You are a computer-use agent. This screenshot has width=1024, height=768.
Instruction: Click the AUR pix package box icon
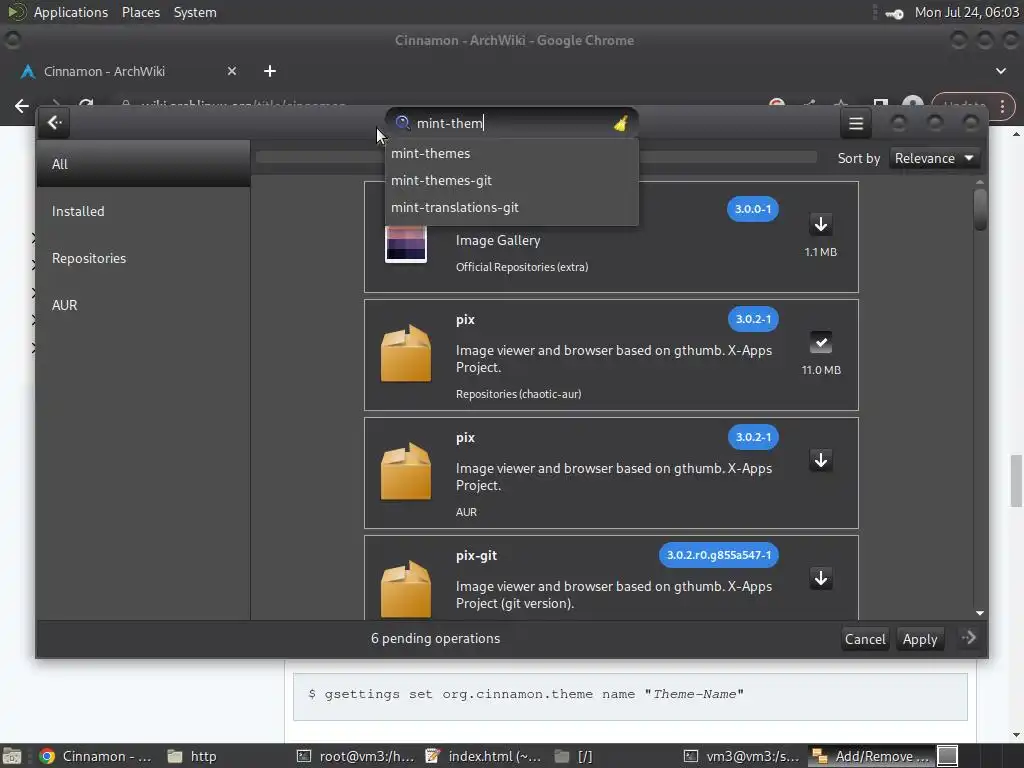(x=406, y=472)
